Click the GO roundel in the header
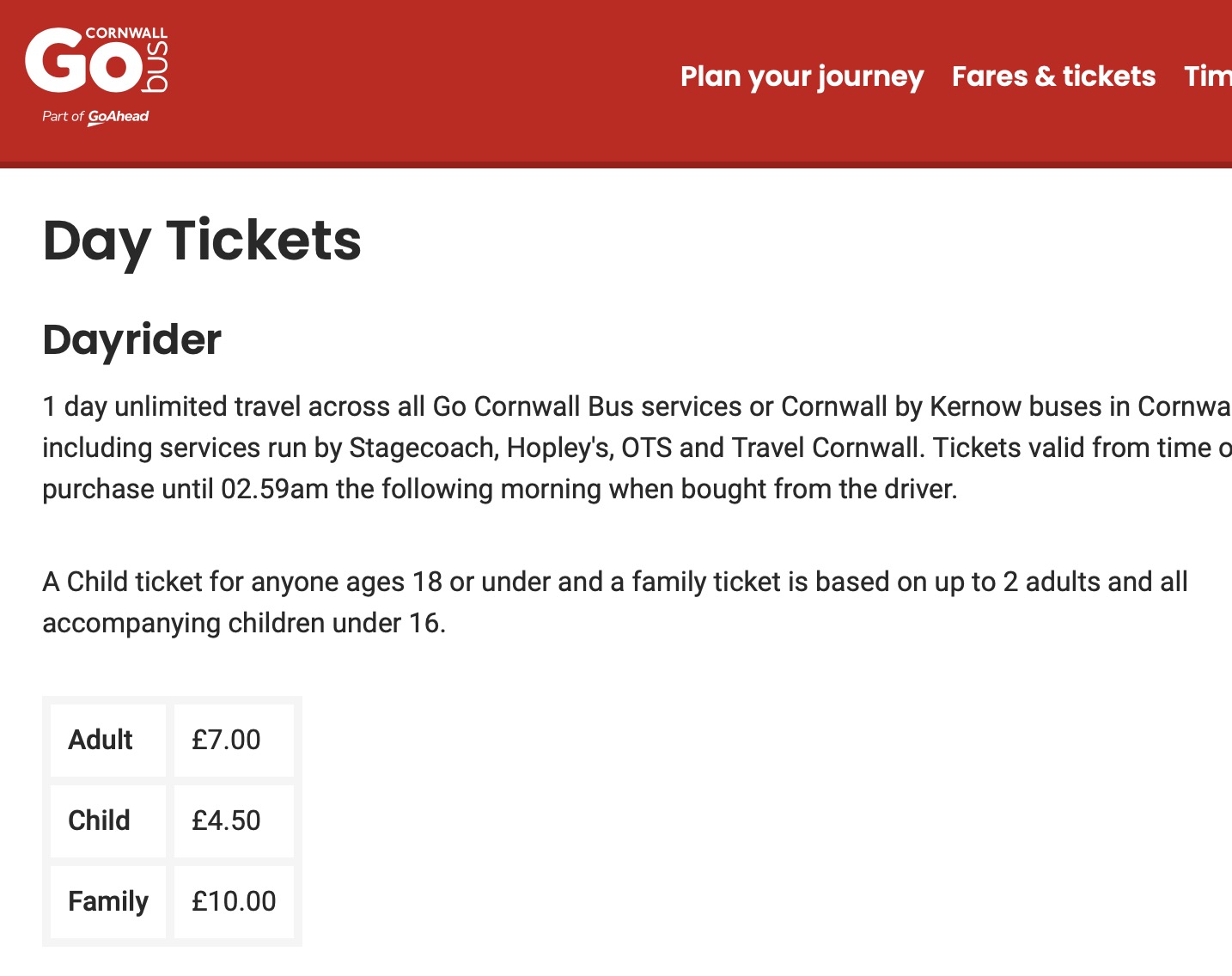Viewport: 1232px width, 976px height. click(x=86, y=62)
